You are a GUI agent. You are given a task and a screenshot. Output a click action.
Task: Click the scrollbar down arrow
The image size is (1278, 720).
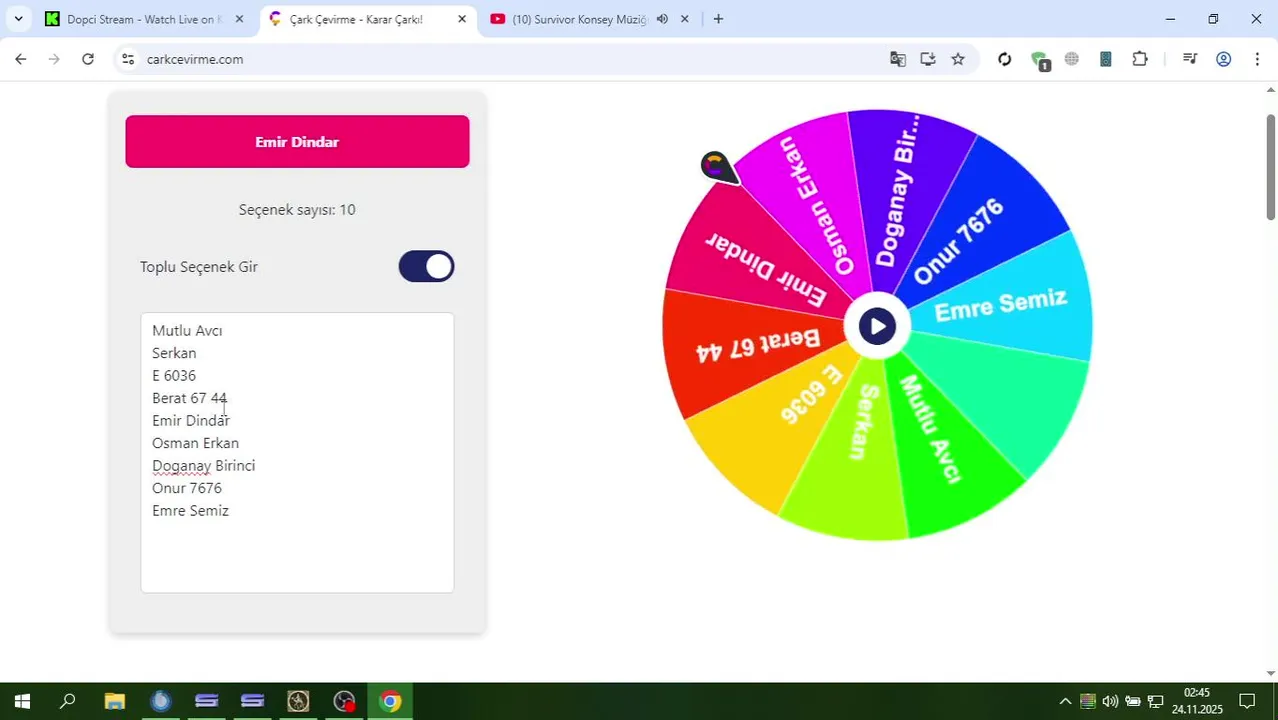tap(1271, 674)
